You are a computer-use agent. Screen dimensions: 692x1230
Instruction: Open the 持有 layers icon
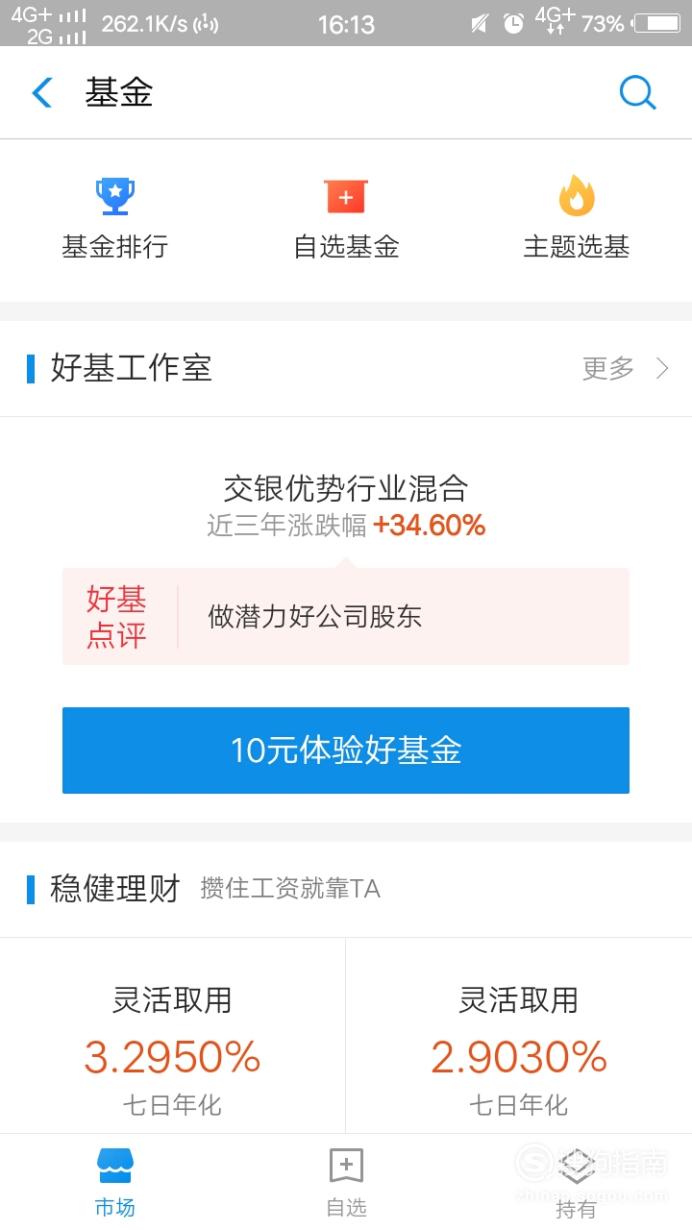click(x=576, y=1165)
